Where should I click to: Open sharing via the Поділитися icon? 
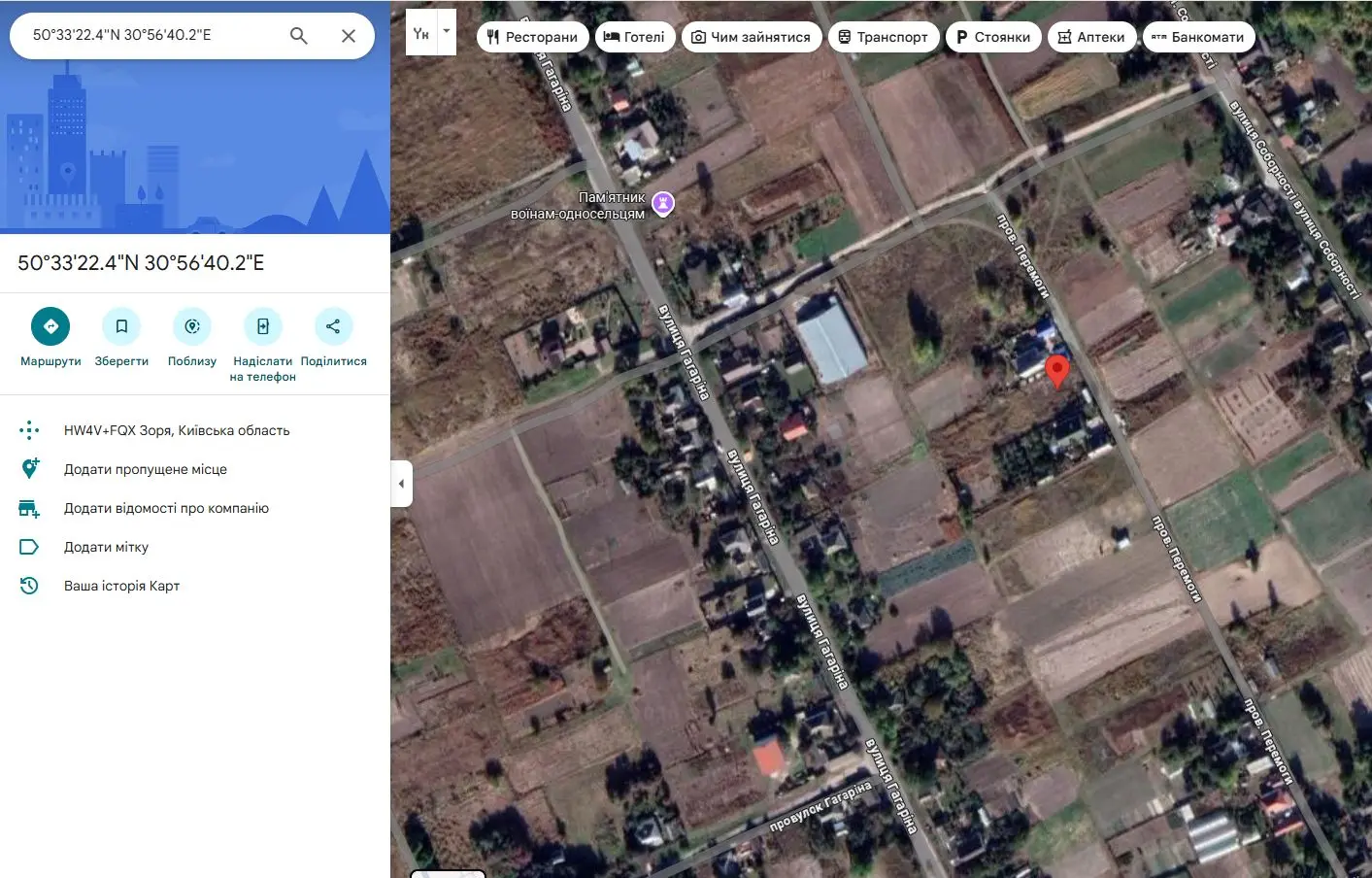coord(333,325)
